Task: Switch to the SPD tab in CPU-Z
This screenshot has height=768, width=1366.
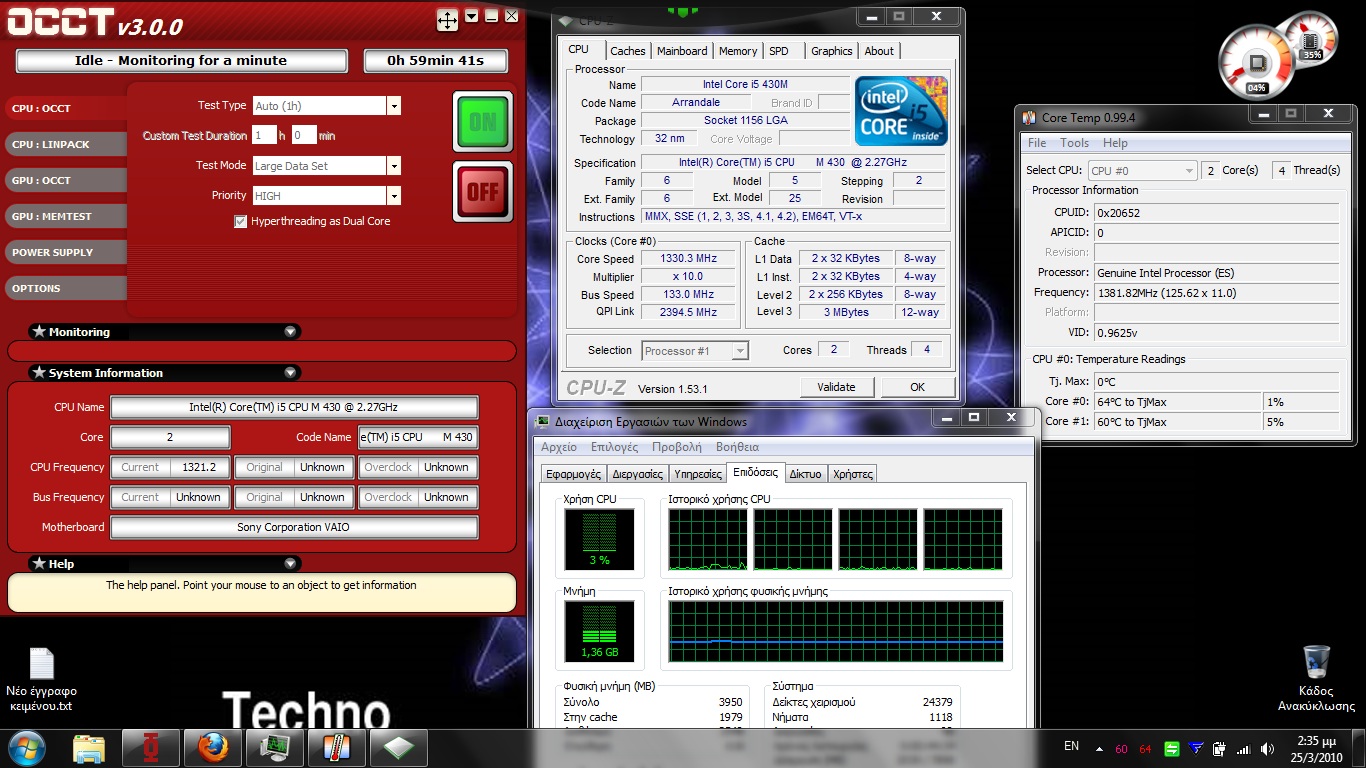Action: pos(779,51)
